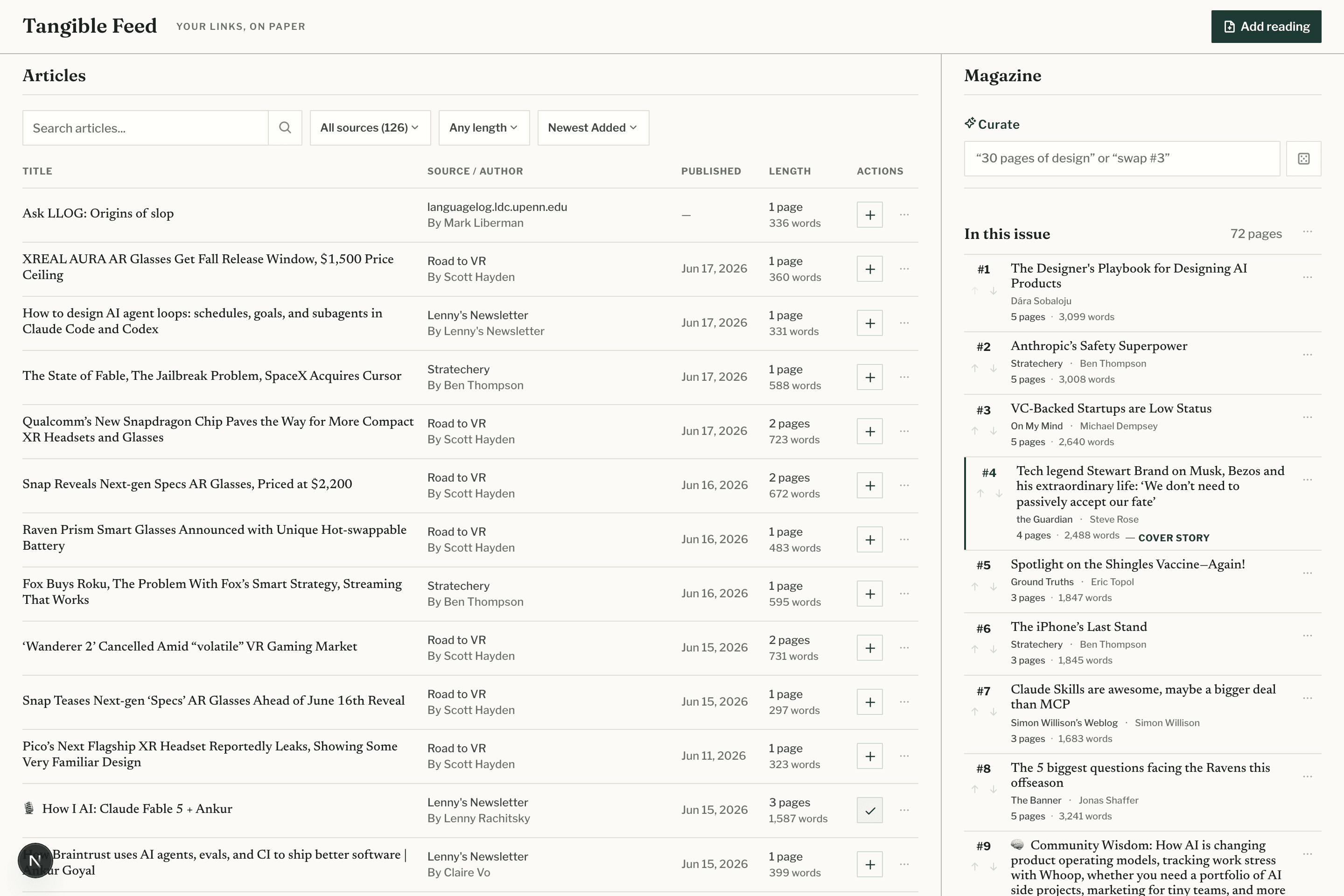Add the Raven Prism Smart Glasses article
This screenshot has height=896, width=1344.
pos(870,540)
